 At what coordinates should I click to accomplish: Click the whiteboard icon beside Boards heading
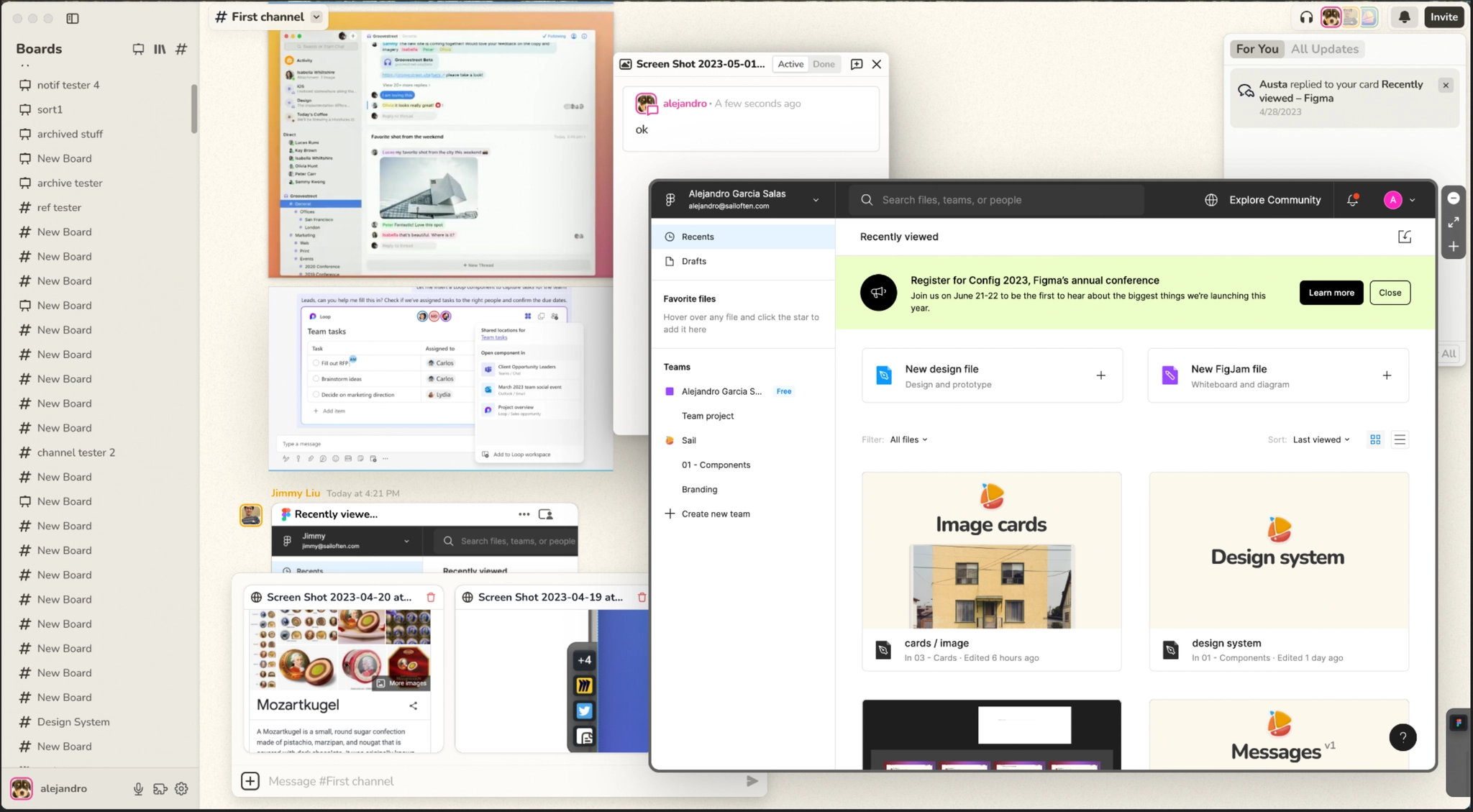tap(137, 49)
